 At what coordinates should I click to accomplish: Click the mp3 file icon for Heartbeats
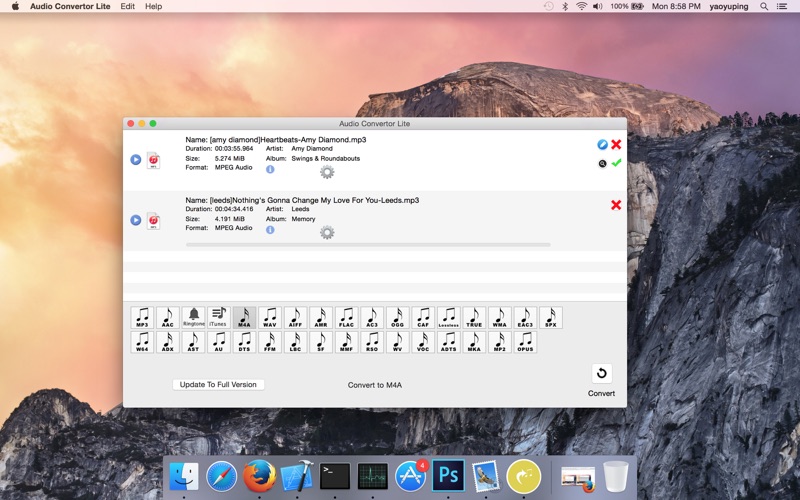tap(154, 160)
